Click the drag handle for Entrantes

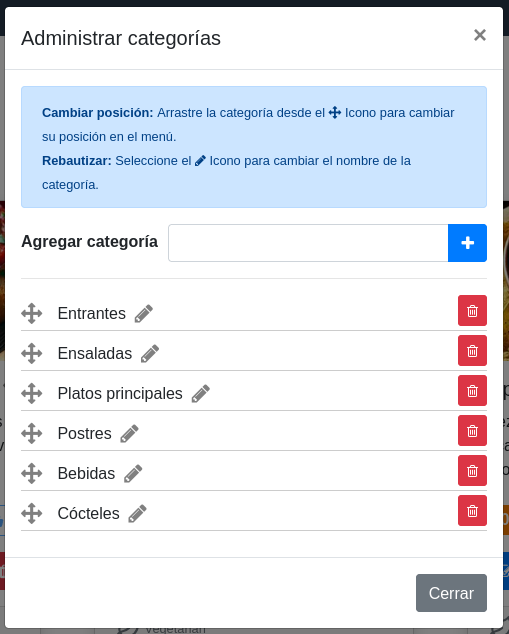32,314
